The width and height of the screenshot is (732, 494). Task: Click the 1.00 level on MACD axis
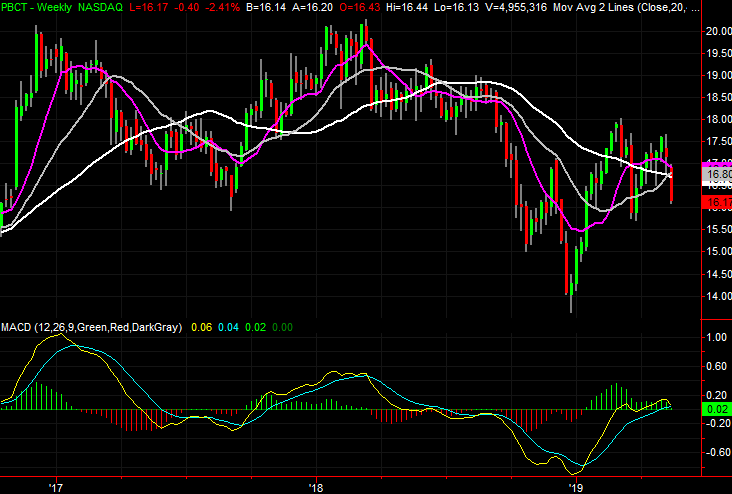coord(716,338)
